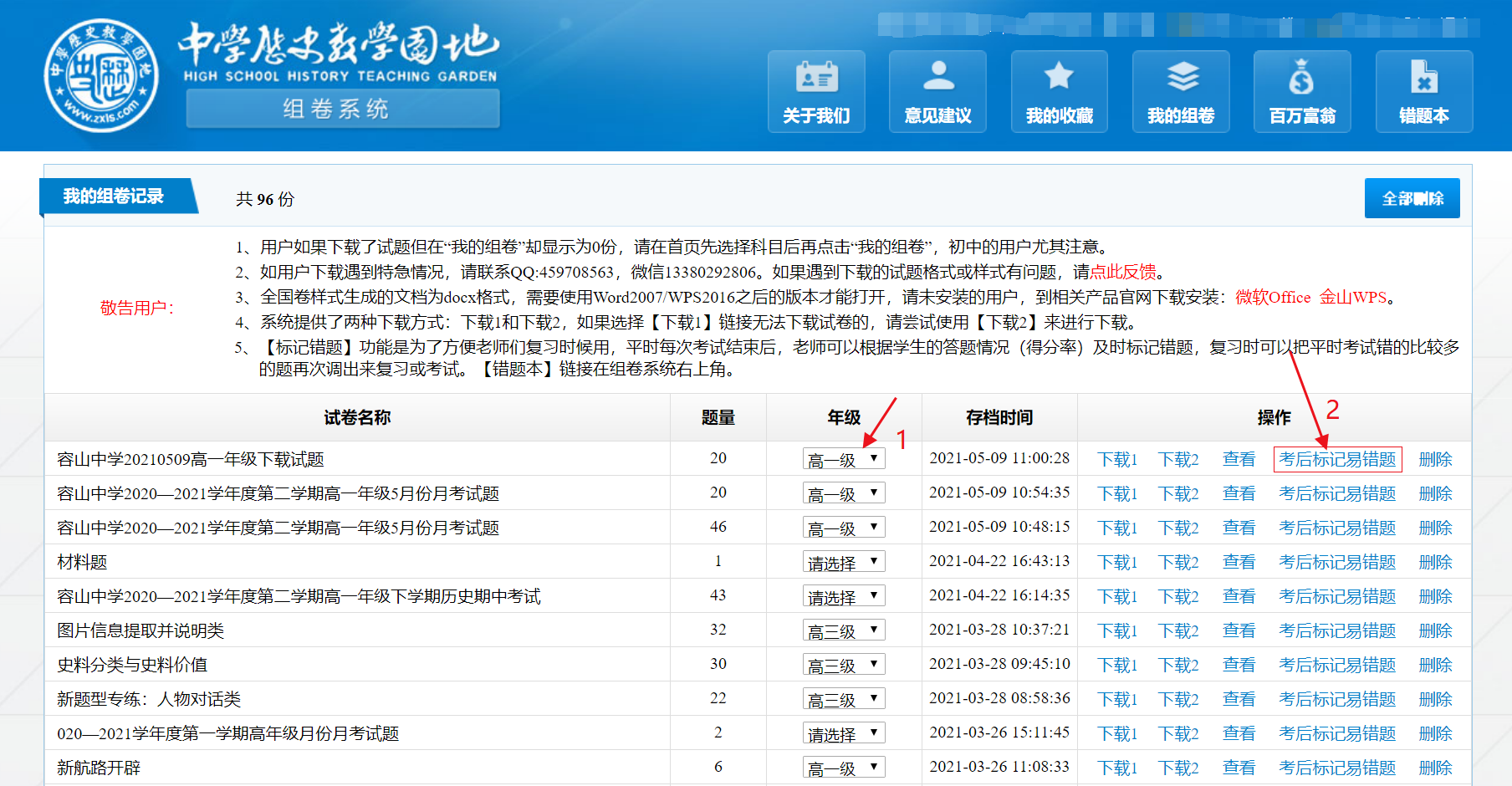Viewport: 1512px width, 786px height.
Task: Expand grade dropdown for 图片信息提取并说明类 row
Action: click(x=843, y=630)
